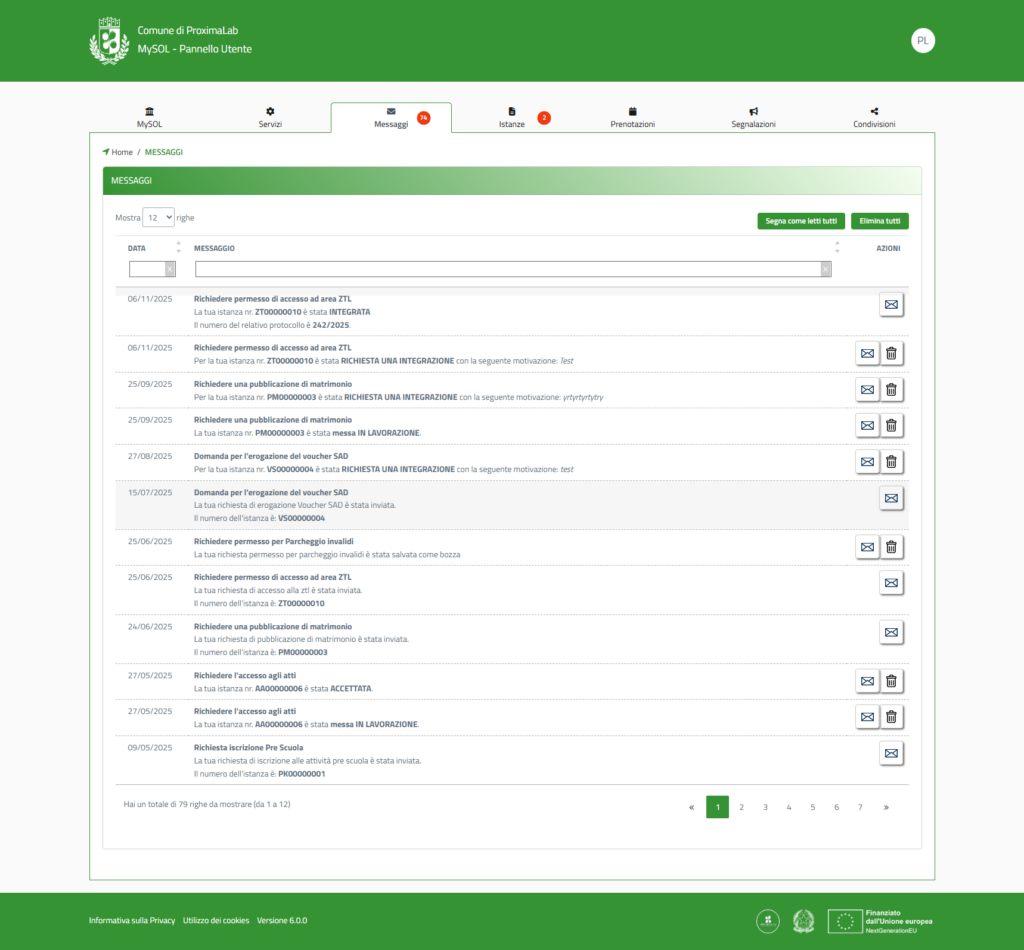This screenshot has width=1024, height=950.
Task: Delete the AA00000006 ACCETTATA message
Action: point(892,681)
